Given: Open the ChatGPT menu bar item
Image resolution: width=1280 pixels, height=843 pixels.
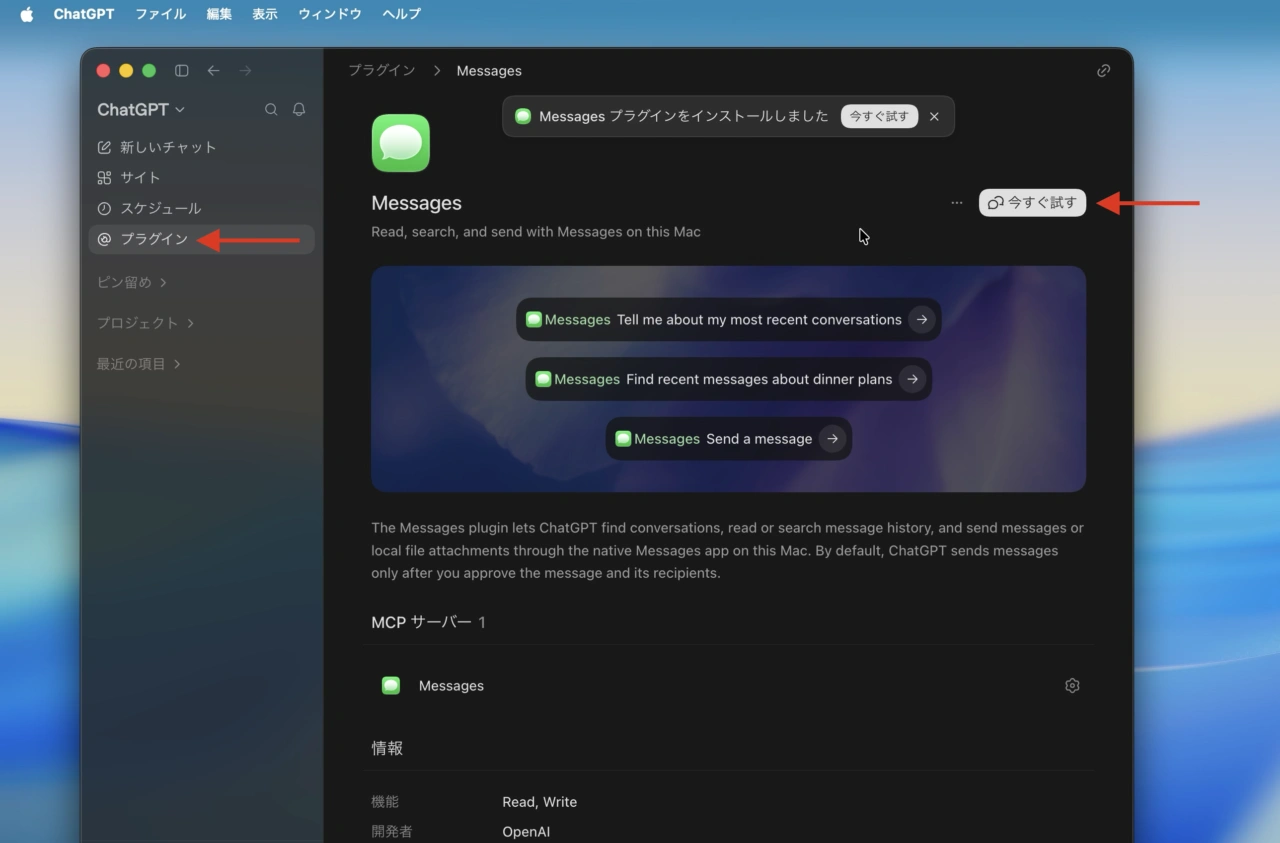Looking at the screenshot, I should (x=84, y=14).
